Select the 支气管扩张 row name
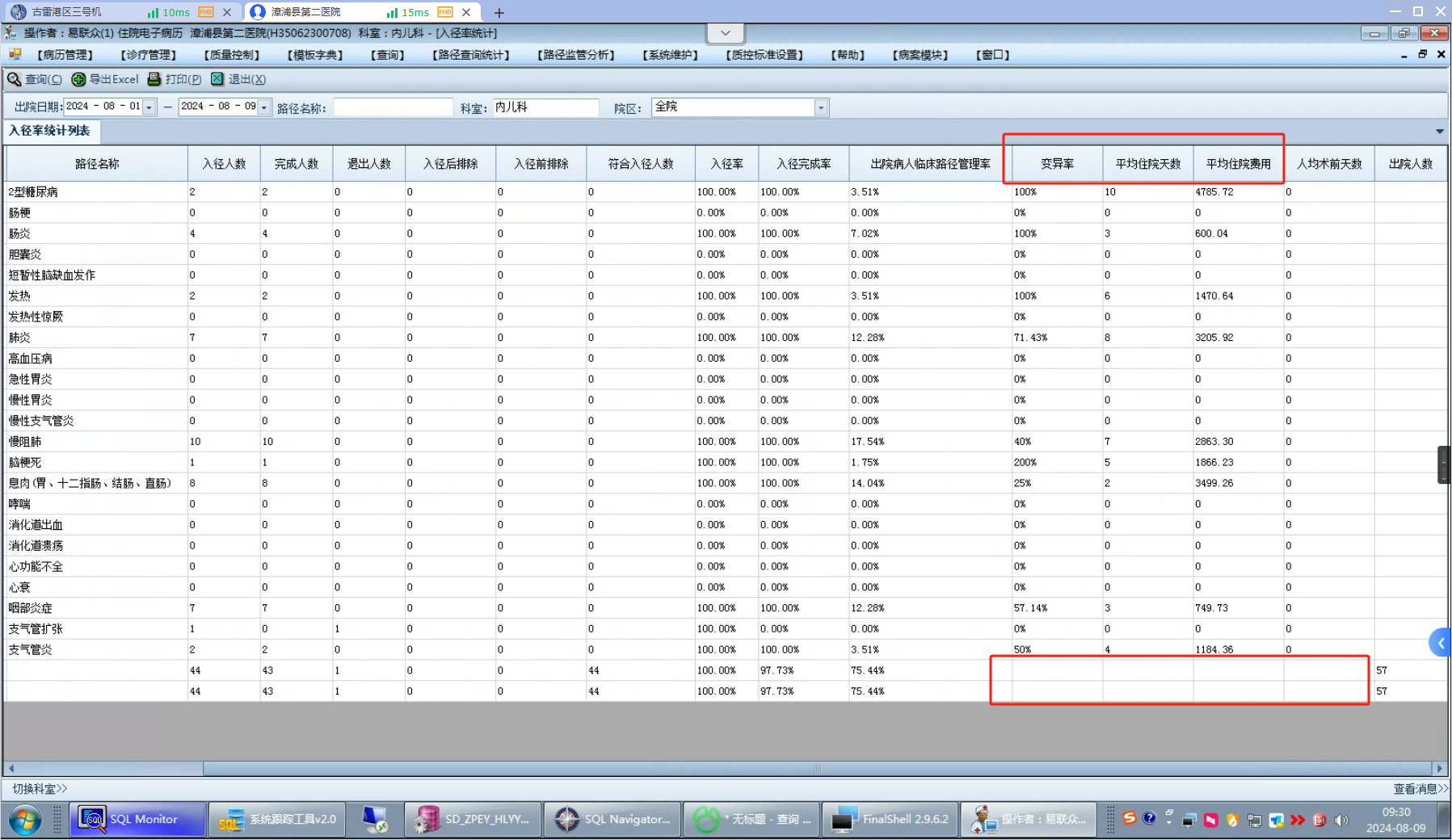 tap(36, 629)
